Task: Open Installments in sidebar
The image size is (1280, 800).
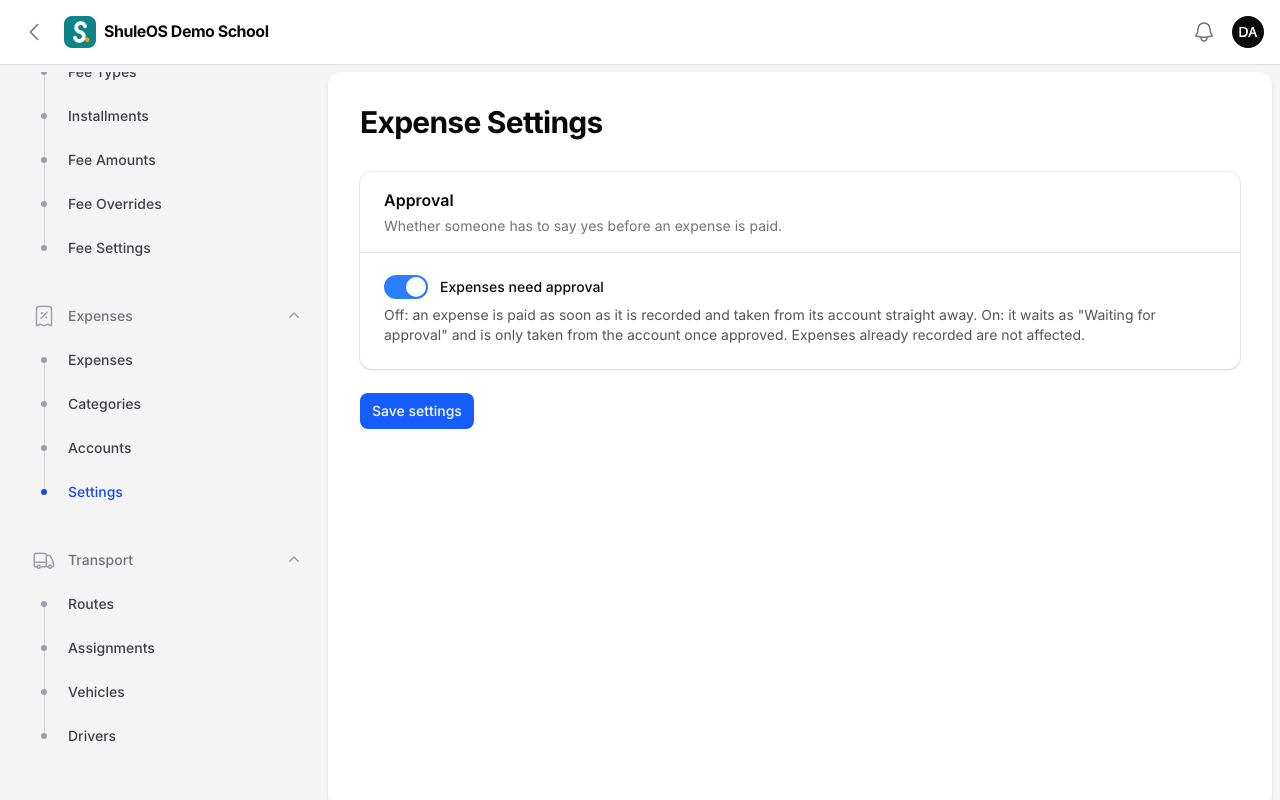Action: (108, 116)
